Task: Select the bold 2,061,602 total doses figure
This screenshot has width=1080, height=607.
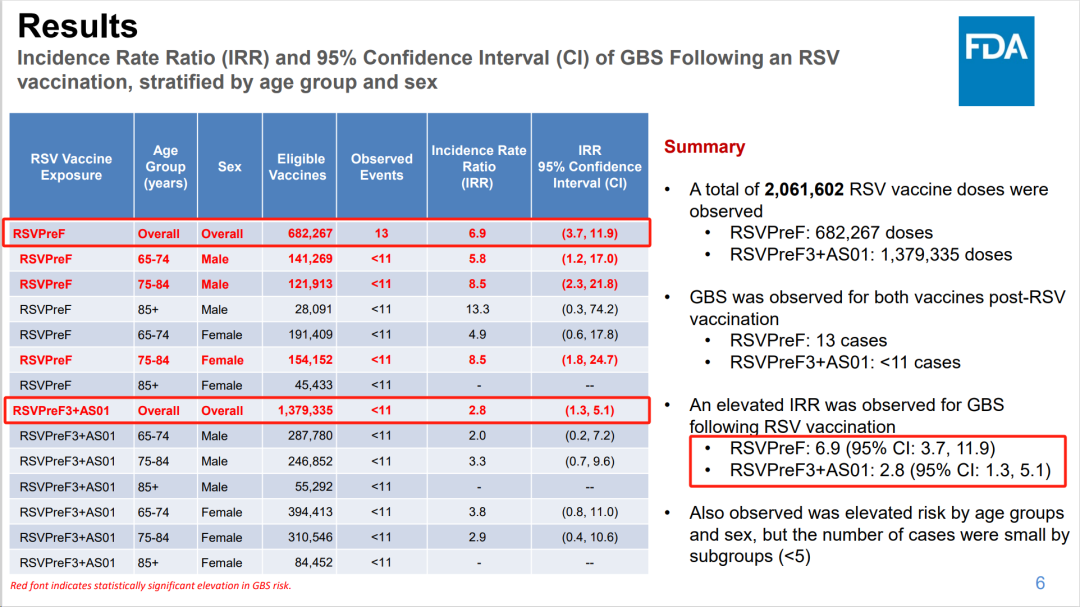Action: 813,190
